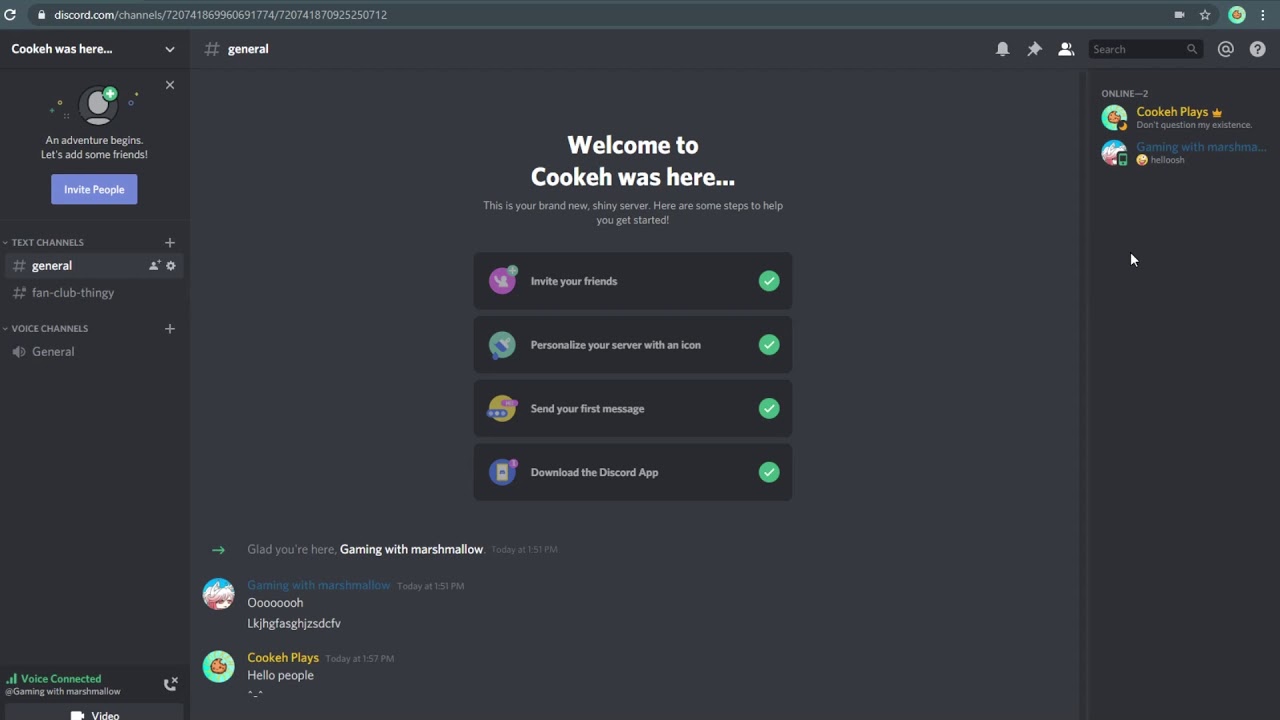This screenshot has height=720, width=1280.
Task: Open help question mark icon
Action: (1257, 49)
